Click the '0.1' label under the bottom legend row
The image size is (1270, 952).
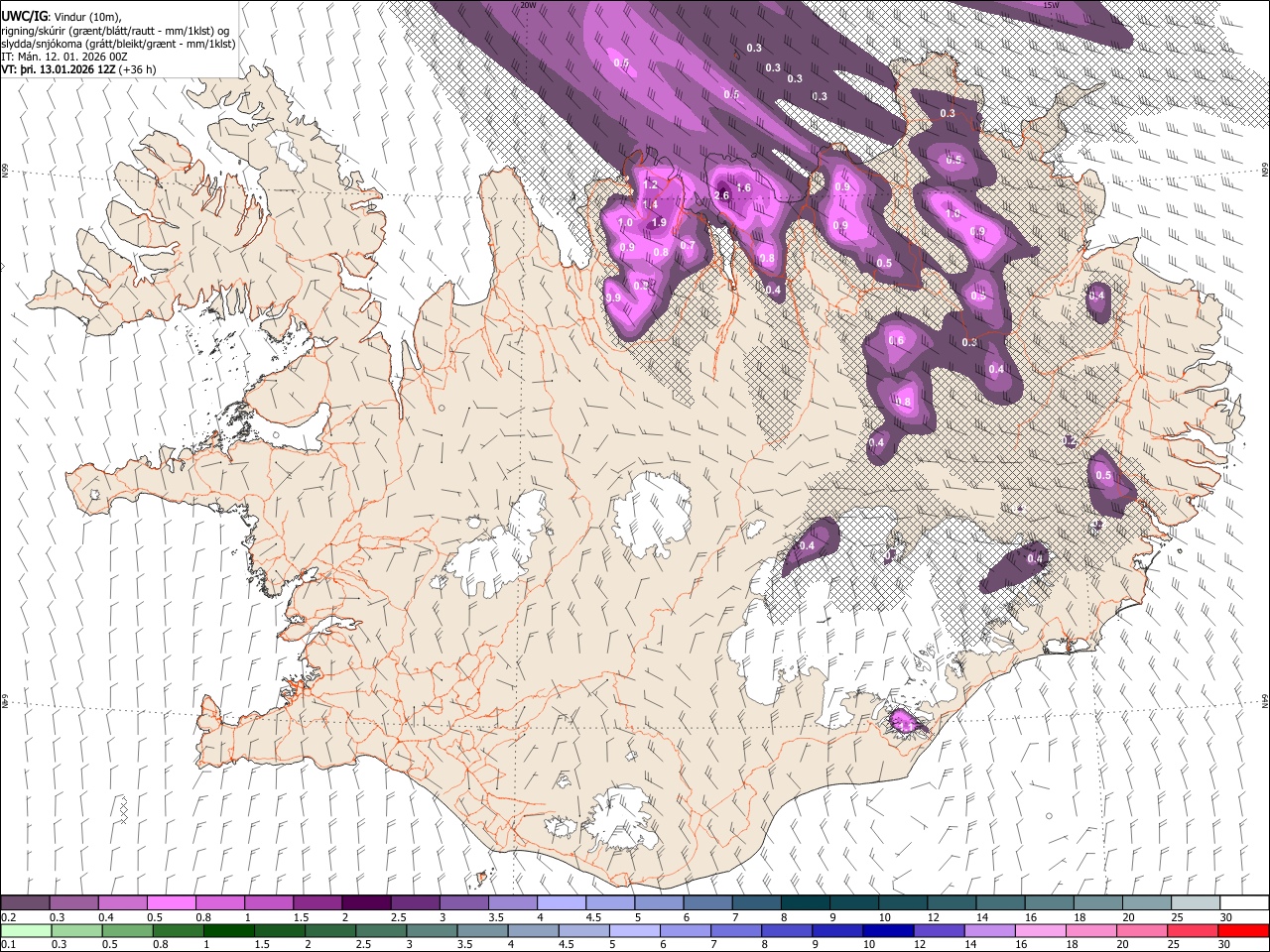[x=8, y=944]
